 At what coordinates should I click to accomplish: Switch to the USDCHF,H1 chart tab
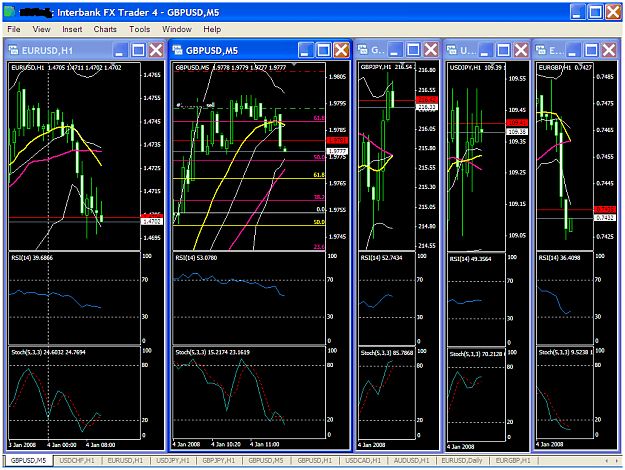pyautogui.click(x=77, y=460)
